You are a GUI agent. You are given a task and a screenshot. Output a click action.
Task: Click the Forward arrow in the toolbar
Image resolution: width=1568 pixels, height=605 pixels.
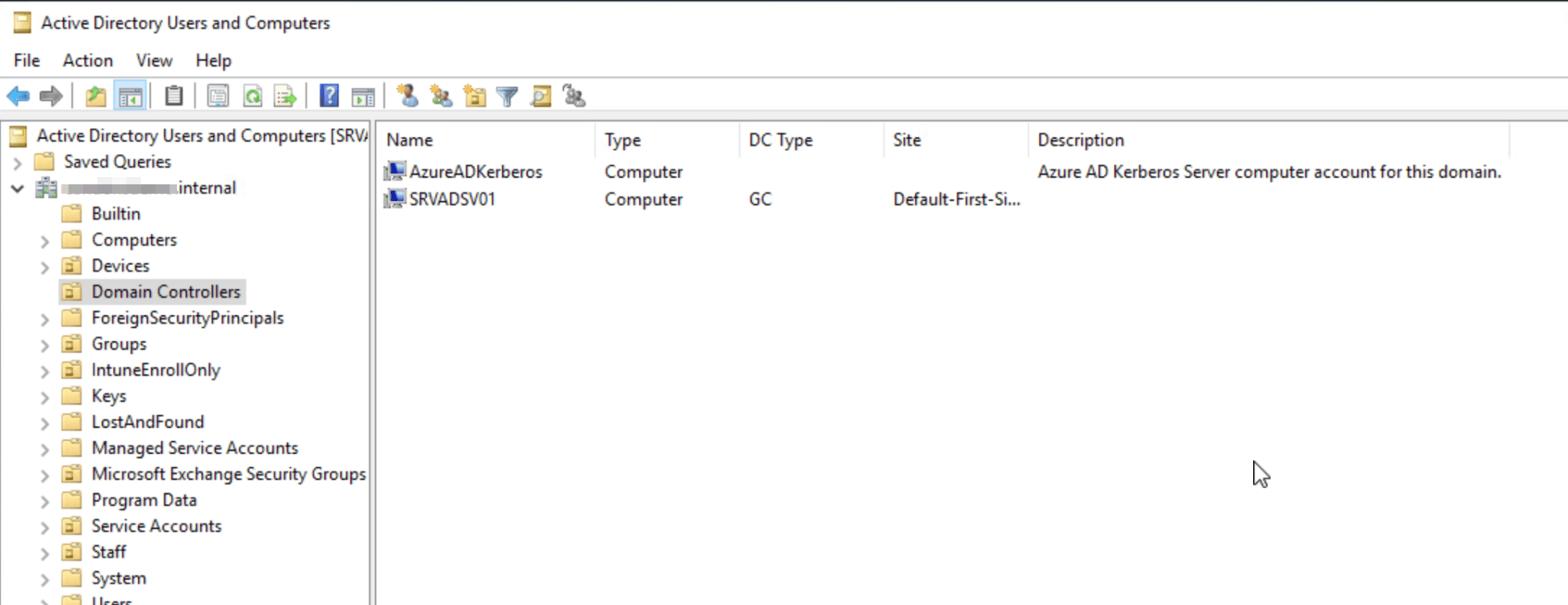(51, 97)
